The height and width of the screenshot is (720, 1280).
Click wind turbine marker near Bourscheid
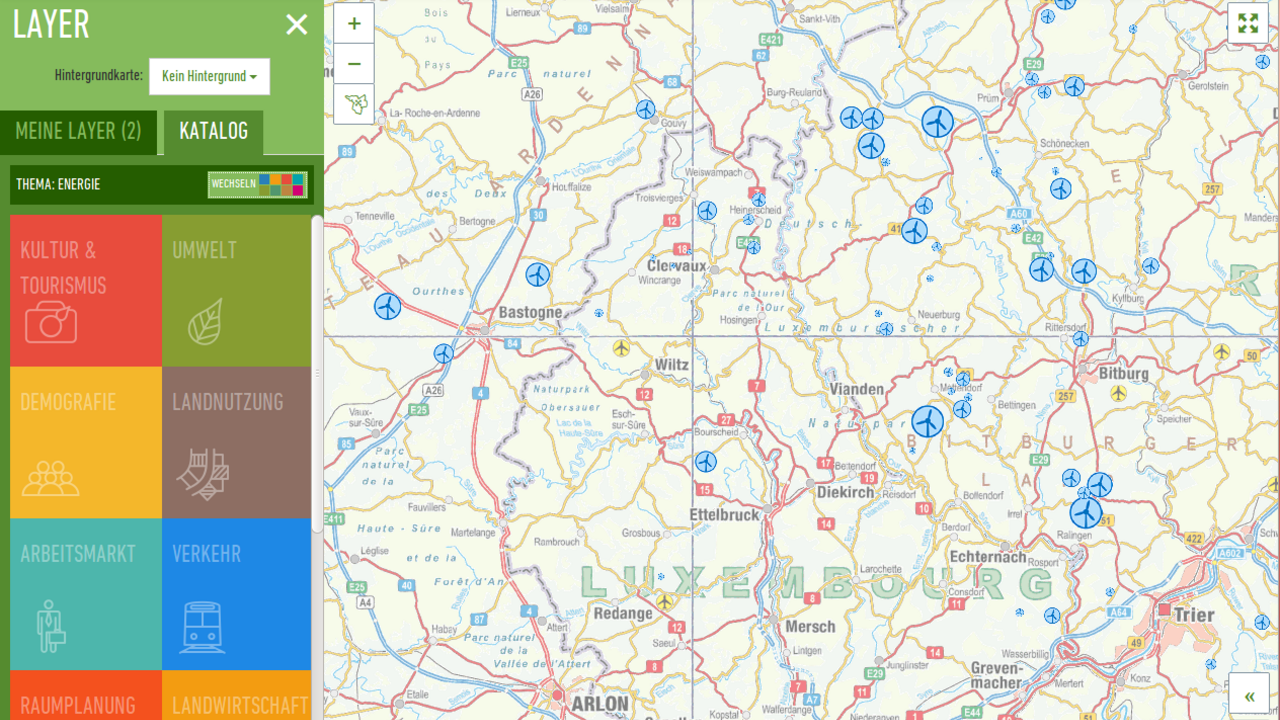coord(706,462)
